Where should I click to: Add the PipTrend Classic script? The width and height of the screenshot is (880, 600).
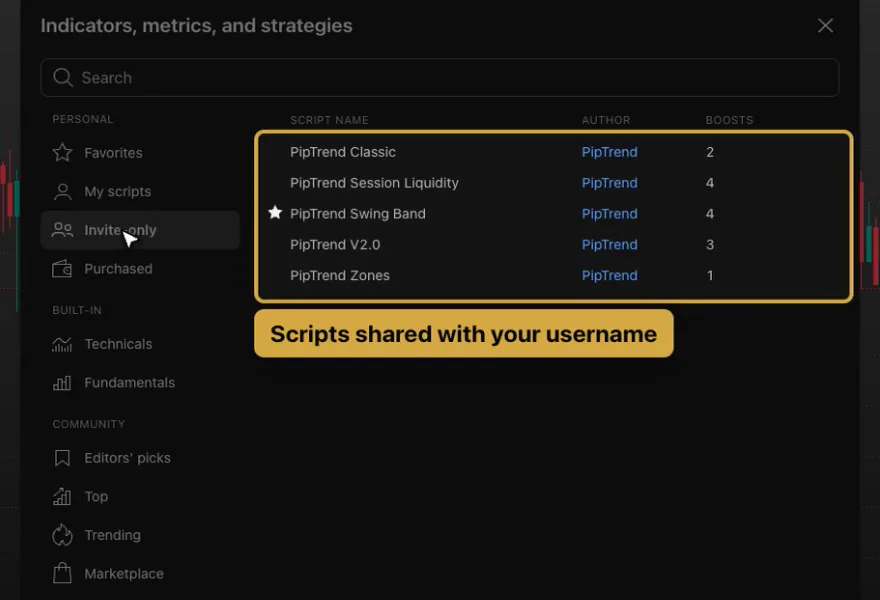tap(553, 152)
